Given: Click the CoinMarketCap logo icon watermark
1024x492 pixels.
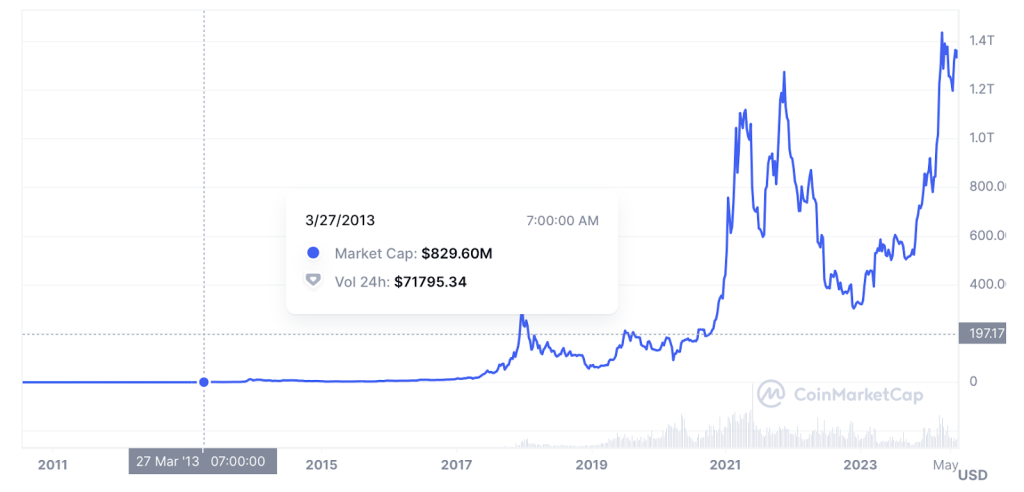Looking at the screenshot, I should (772, 394).
